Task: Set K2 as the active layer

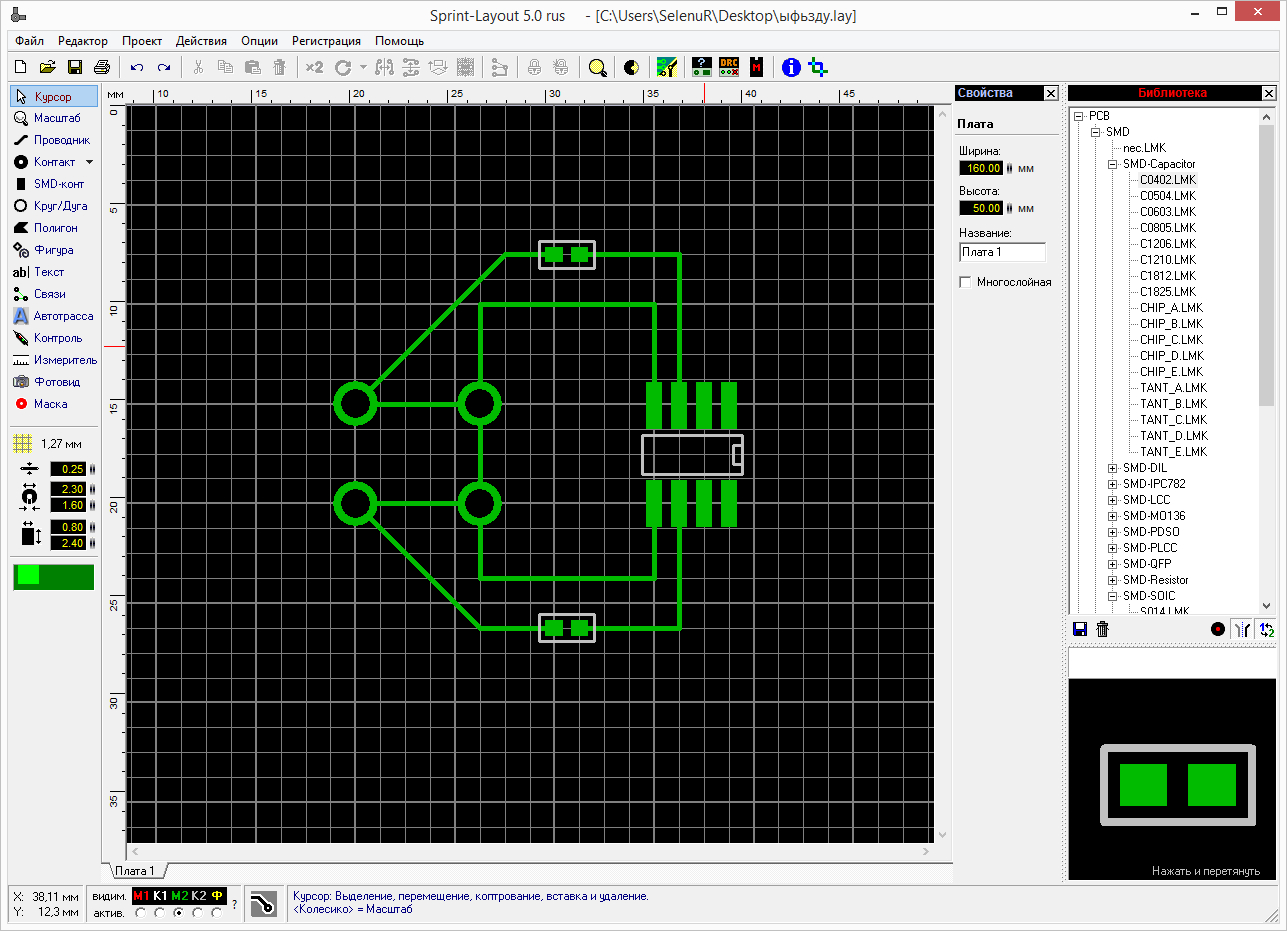Action: tap(198, 912)
